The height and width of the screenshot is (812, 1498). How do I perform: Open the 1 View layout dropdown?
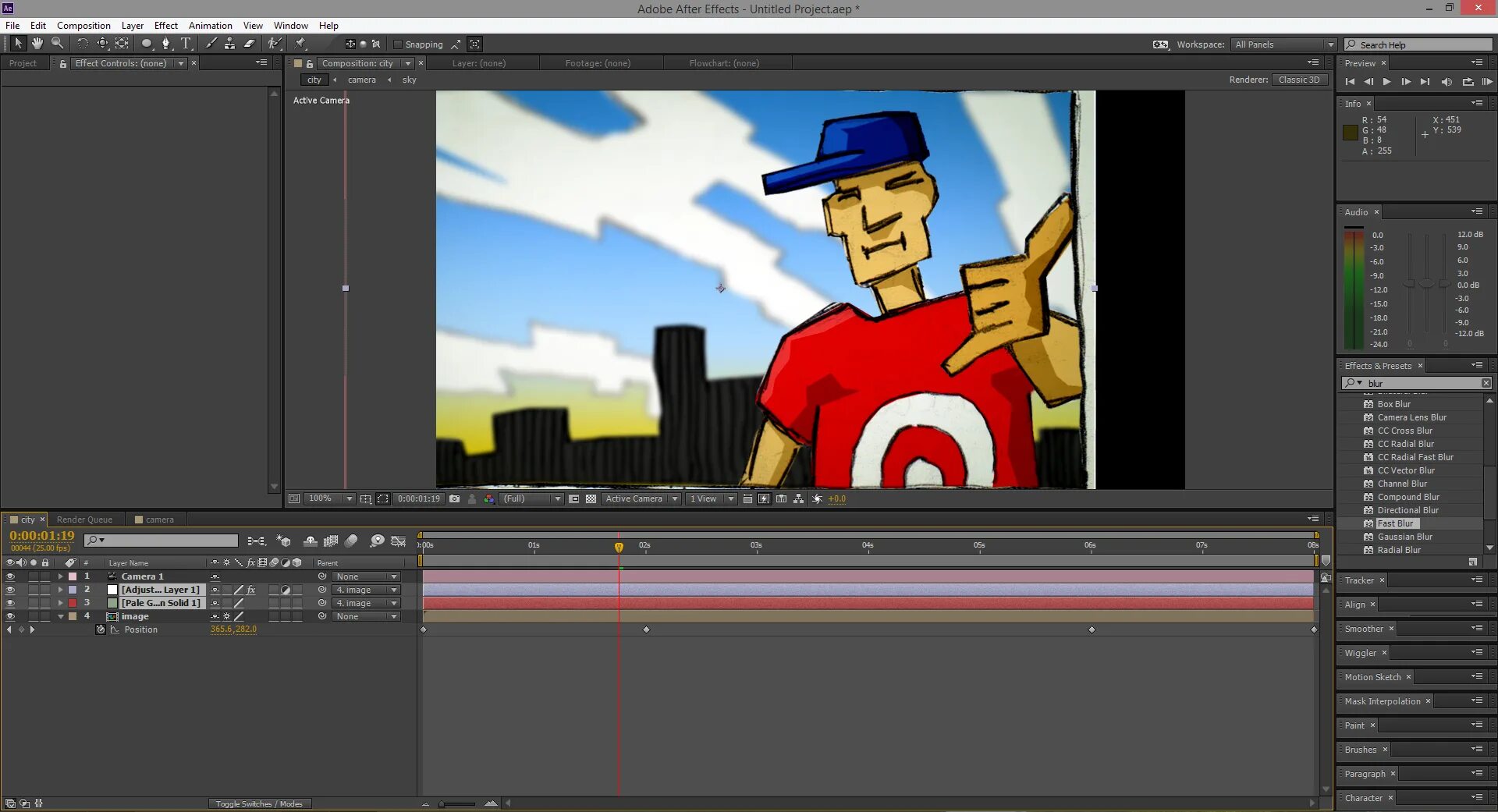(x=711, y=498)
